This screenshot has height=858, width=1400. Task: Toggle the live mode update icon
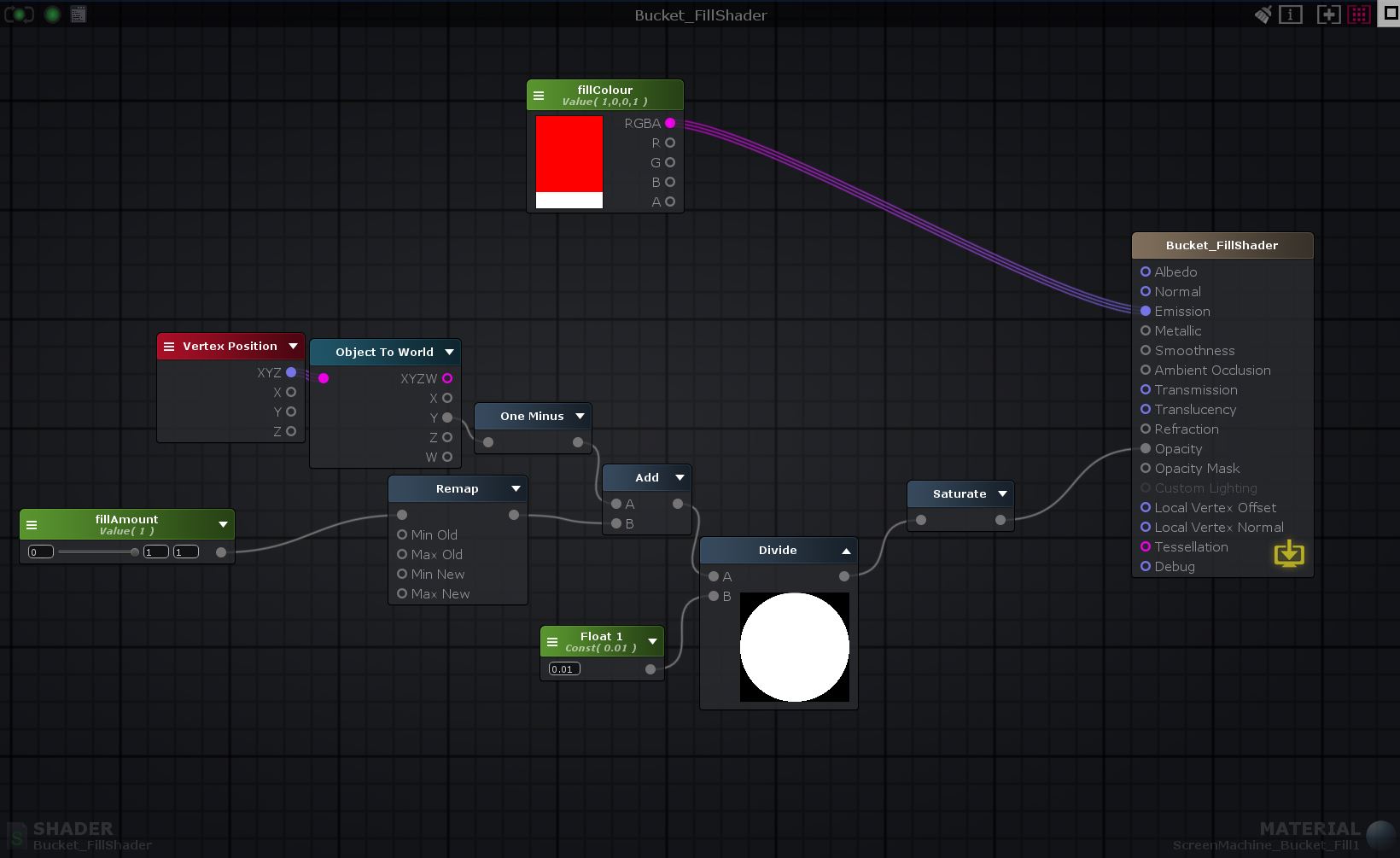coord(19,15)
